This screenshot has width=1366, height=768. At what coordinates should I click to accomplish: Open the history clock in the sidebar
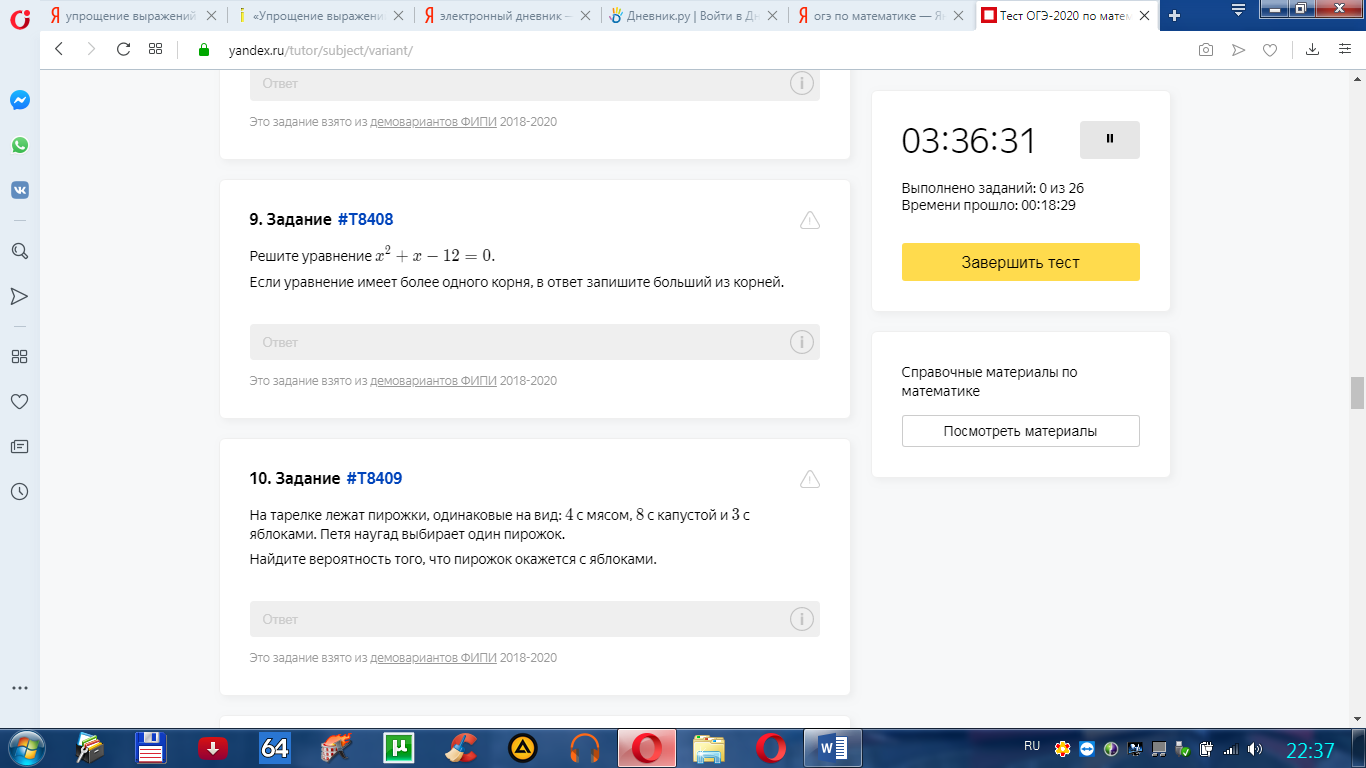pos(20,491)
